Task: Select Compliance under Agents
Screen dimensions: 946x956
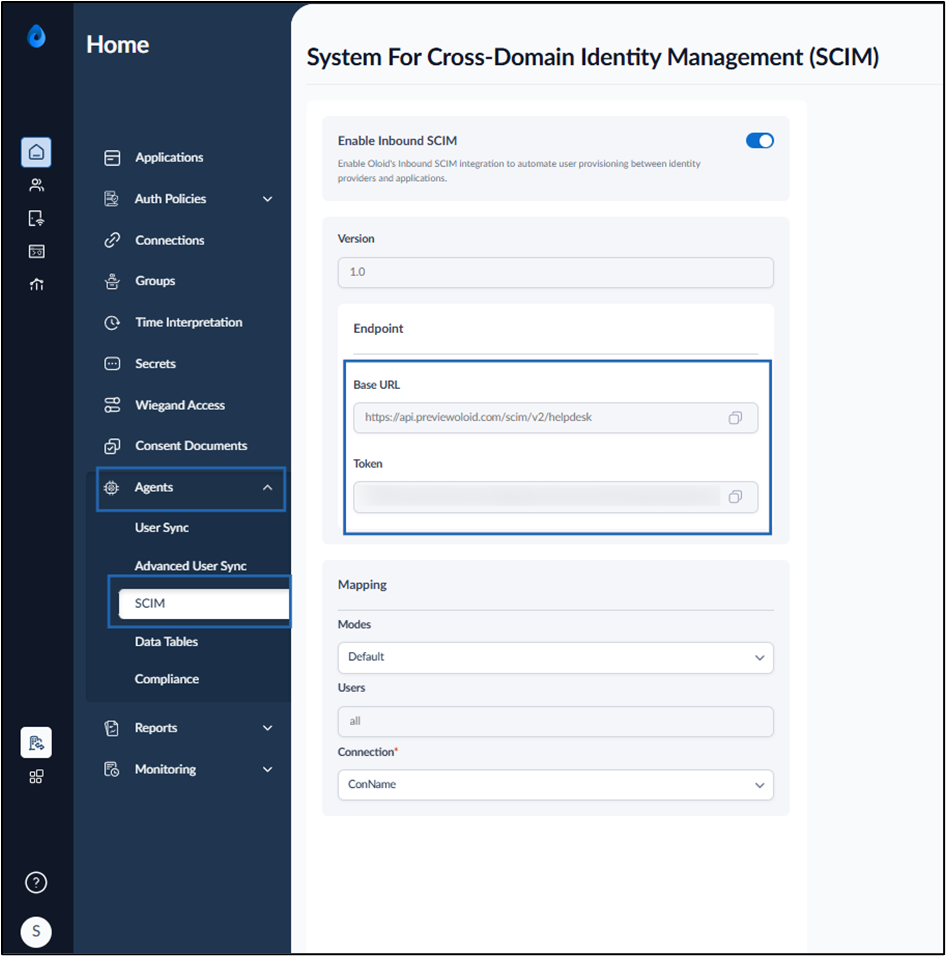Action: [x=166, y=679]
